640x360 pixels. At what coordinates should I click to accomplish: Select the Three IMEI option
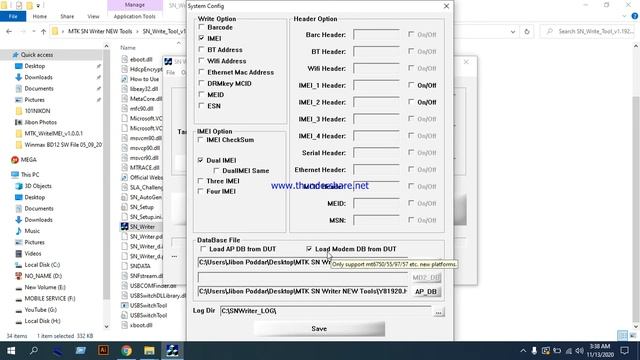tap(200, 181)
